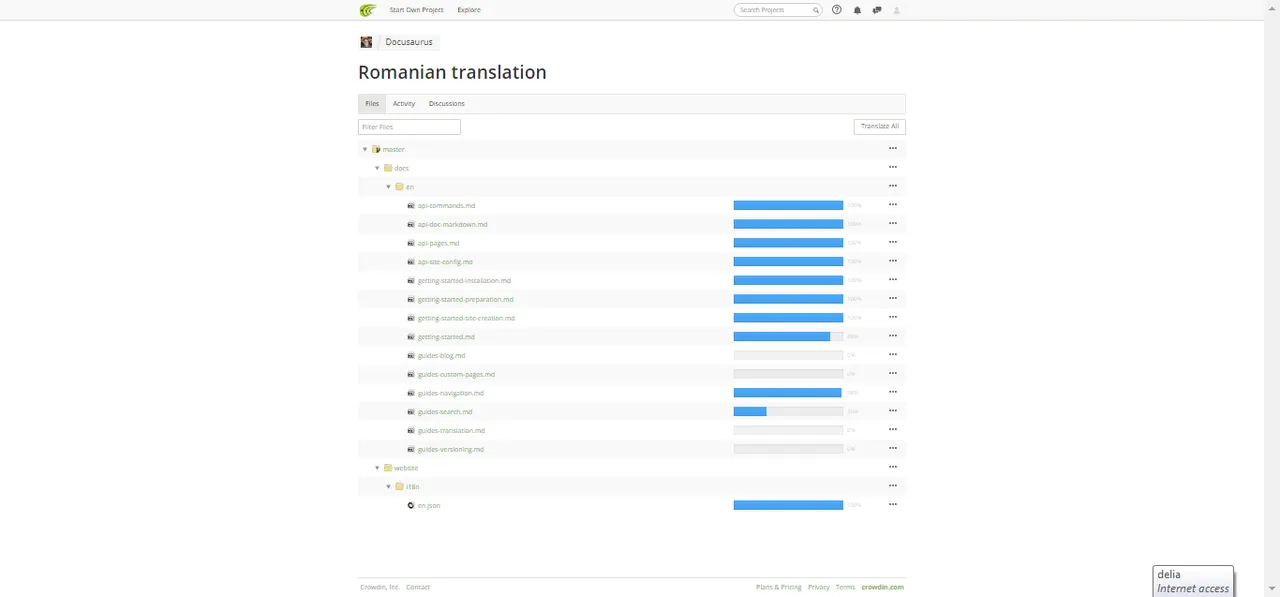Collapse the en folder arrow
The image size is (1280, 597).
(x=389, y=187)
